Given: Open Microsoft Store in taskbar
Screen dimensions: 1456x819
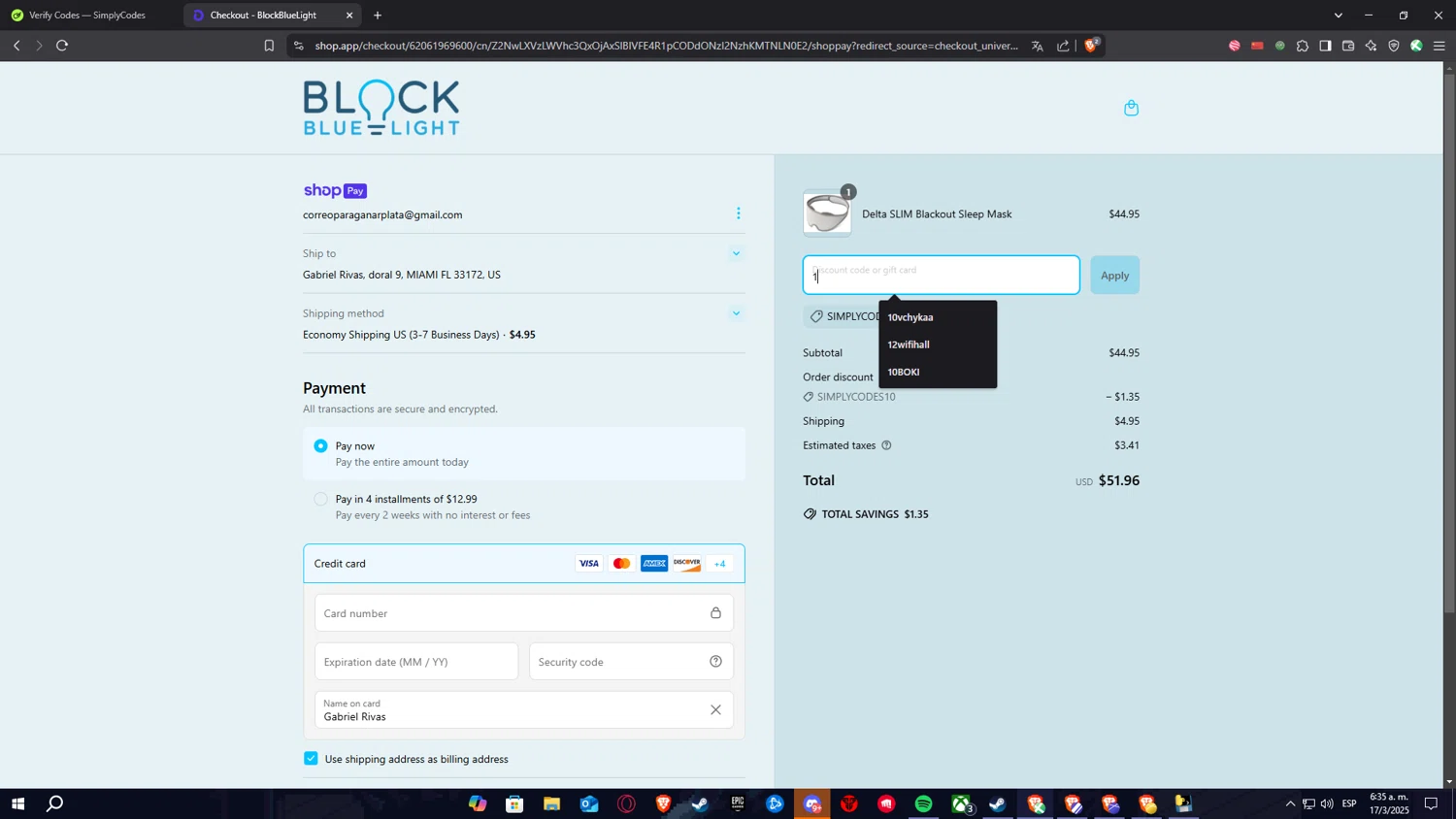Looking at the screenshot, I should (x=514, y=803).
